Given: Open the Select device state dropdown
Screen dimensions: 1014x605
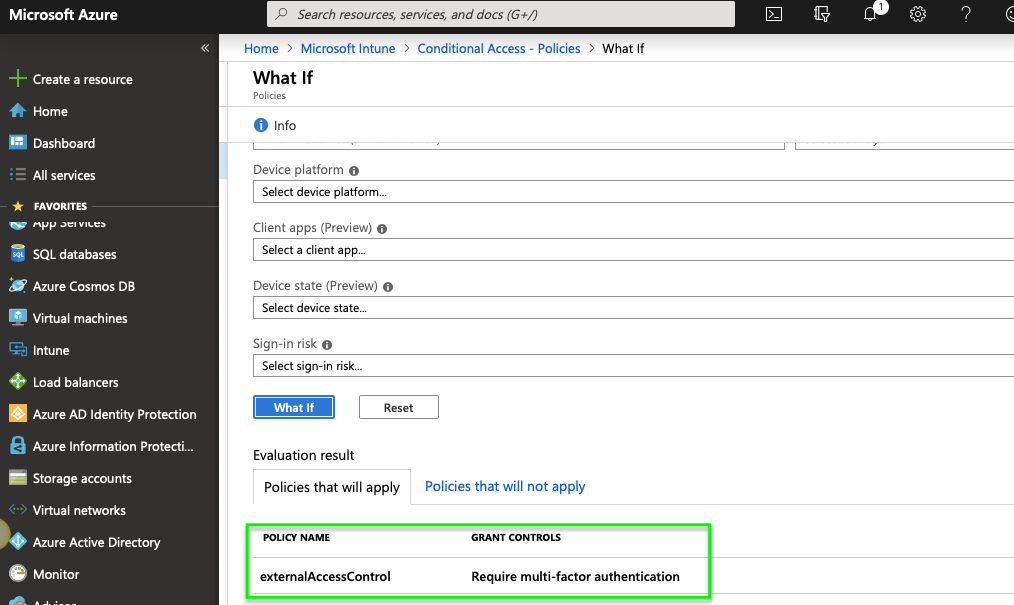Looking at the screenshot, I should 633,308.
